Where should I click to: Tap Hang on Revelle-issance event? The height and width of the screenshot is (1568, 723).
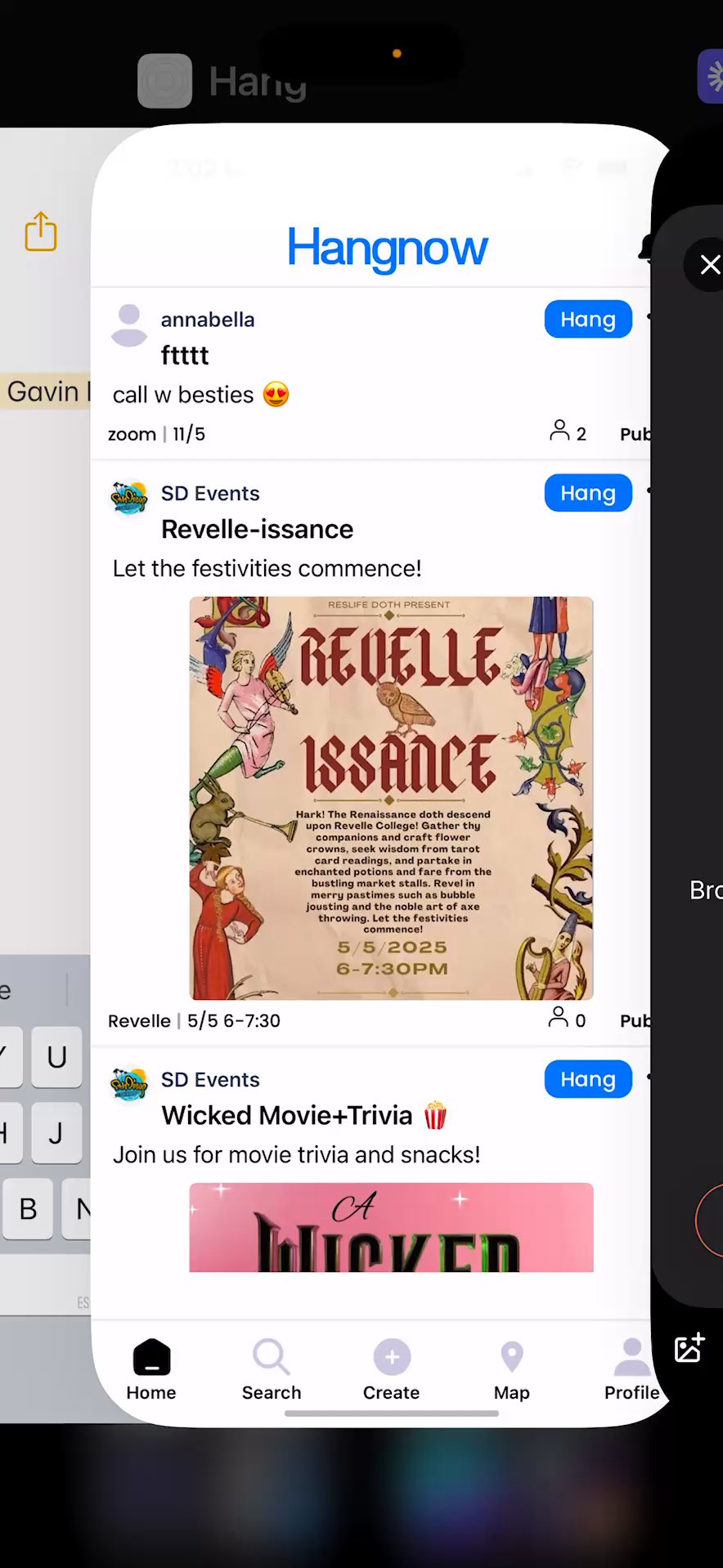click(588, 494)
